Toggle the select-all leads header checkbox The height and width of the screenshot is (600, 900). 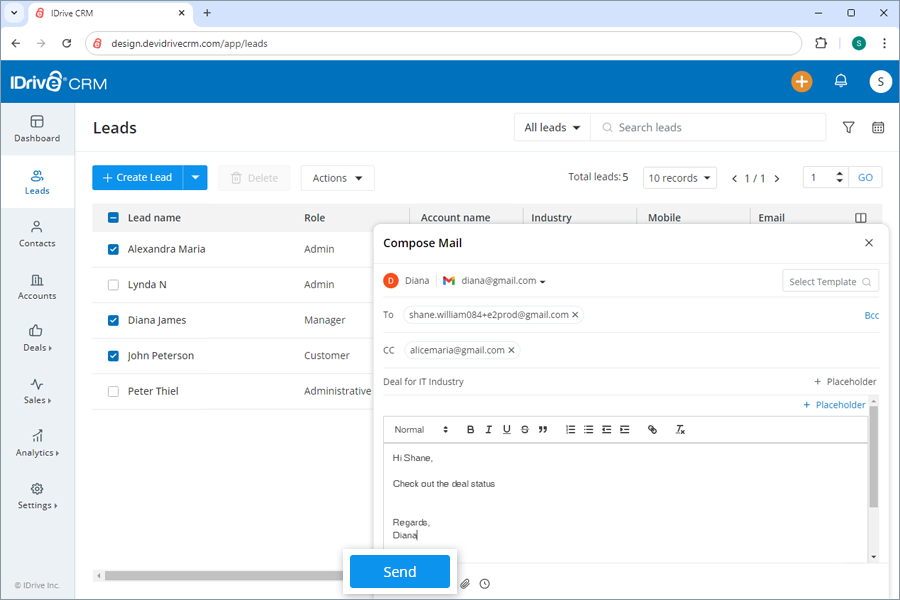[113, 217]
